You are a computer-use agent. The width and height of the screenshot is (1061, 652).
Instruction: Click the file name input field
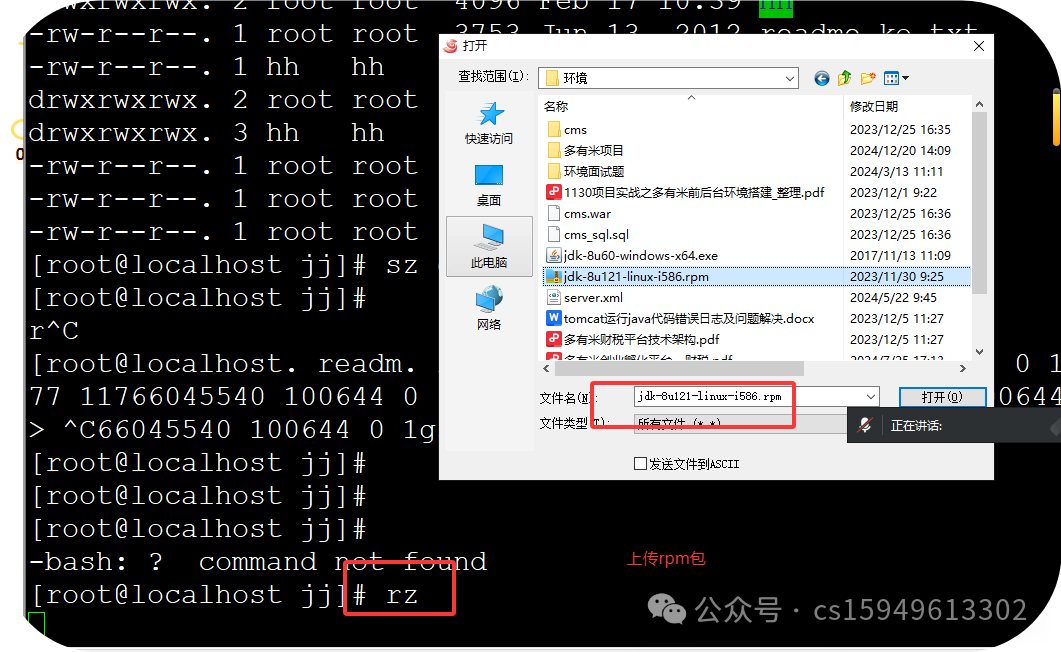tap(748, 396)
